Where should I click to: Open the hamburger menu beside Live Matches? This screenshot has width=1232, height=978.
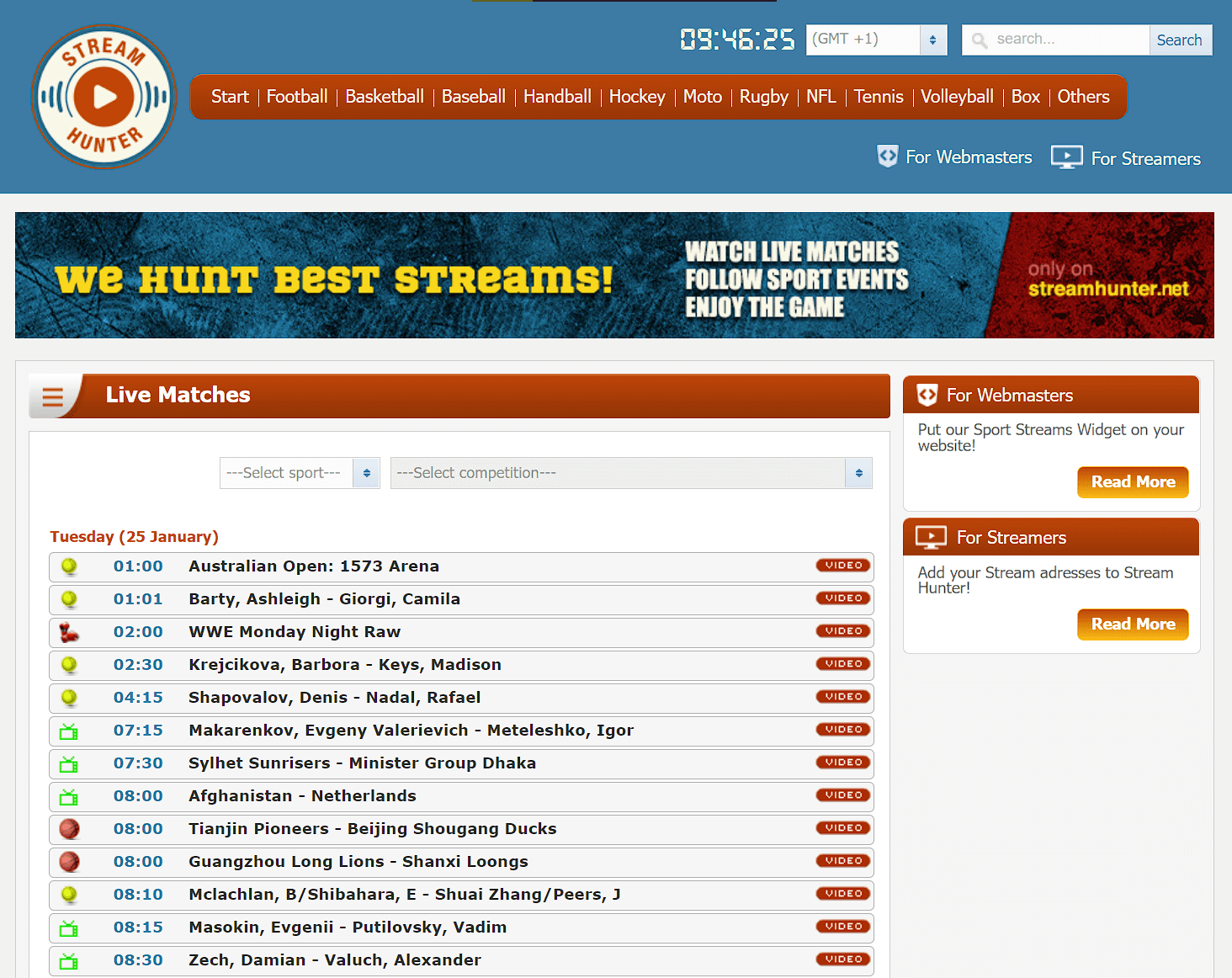coord(53,396)
